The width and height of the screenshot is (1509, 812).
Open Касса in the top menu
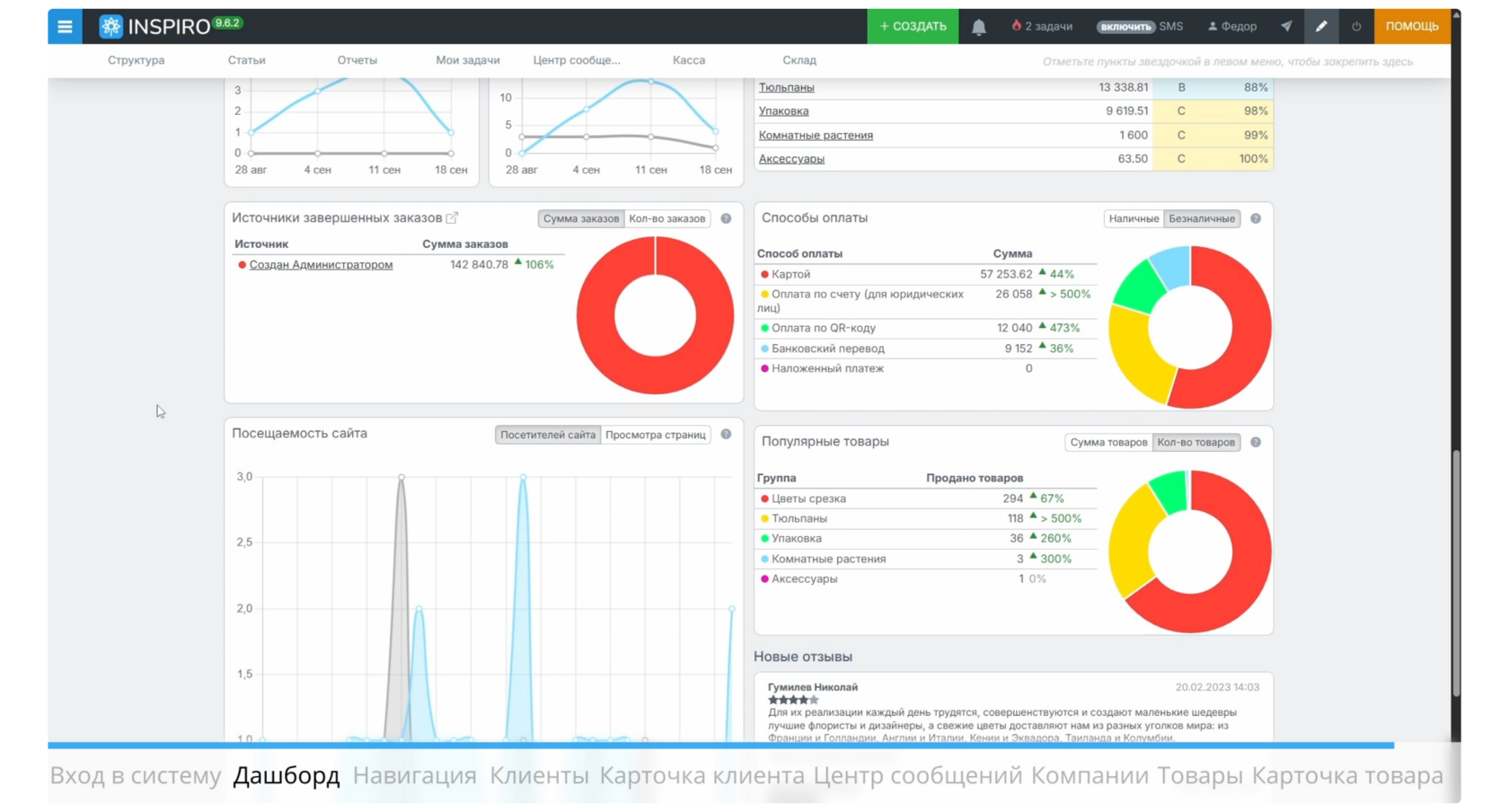pos(689,60)
